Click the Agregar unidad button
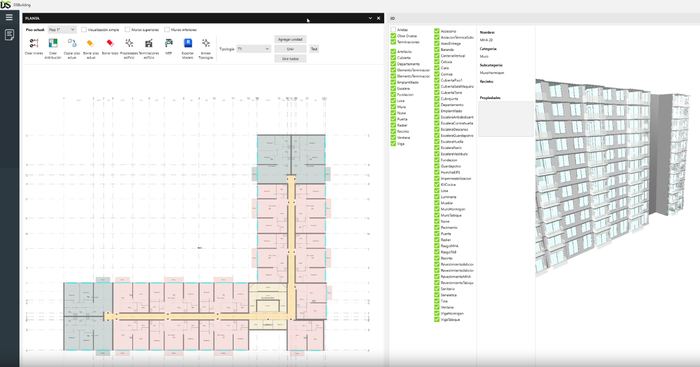700x367 pixels. click(290, 39)
